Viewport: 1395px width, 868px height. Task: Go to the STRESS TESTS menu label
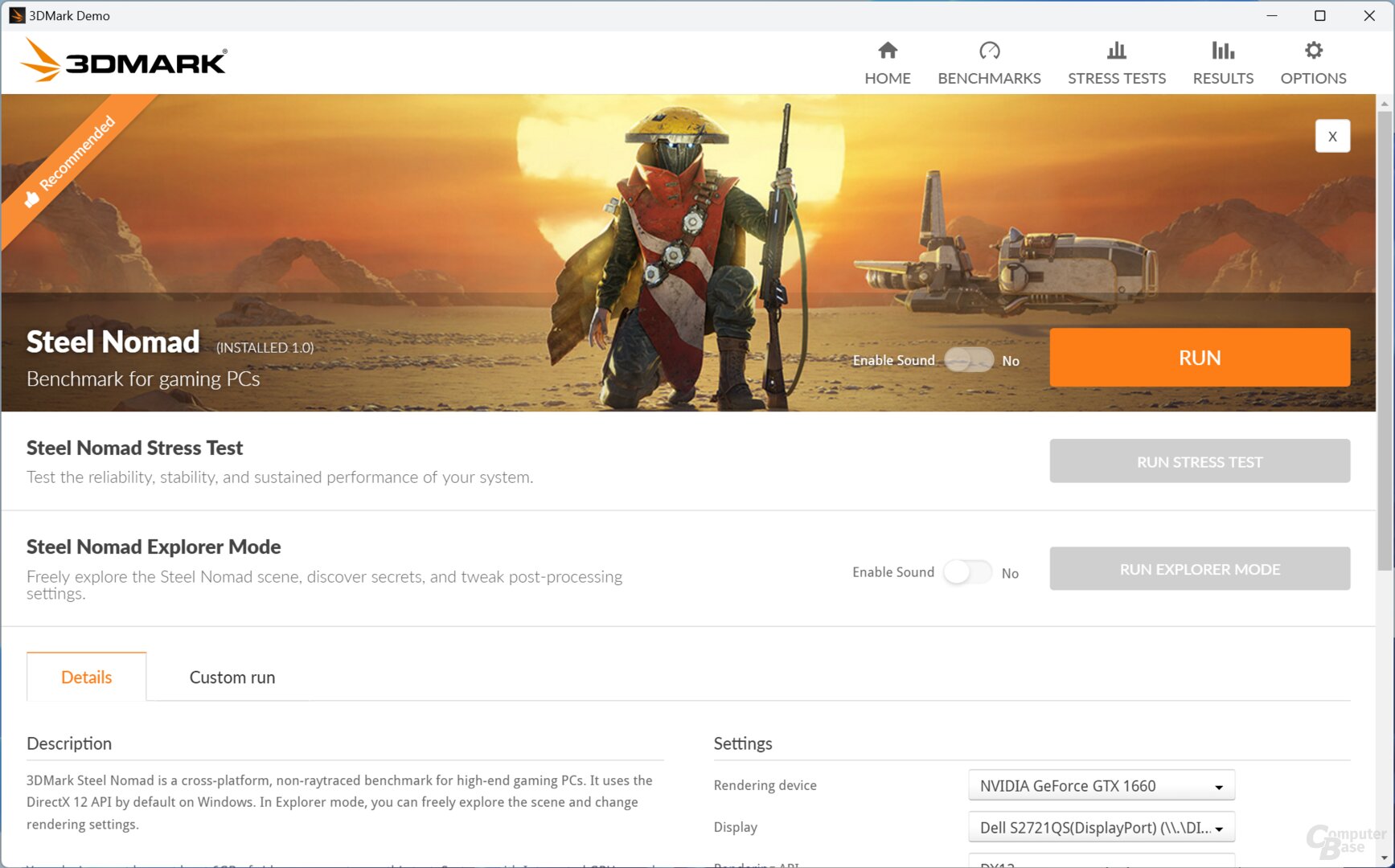(x=1117, y=78)
